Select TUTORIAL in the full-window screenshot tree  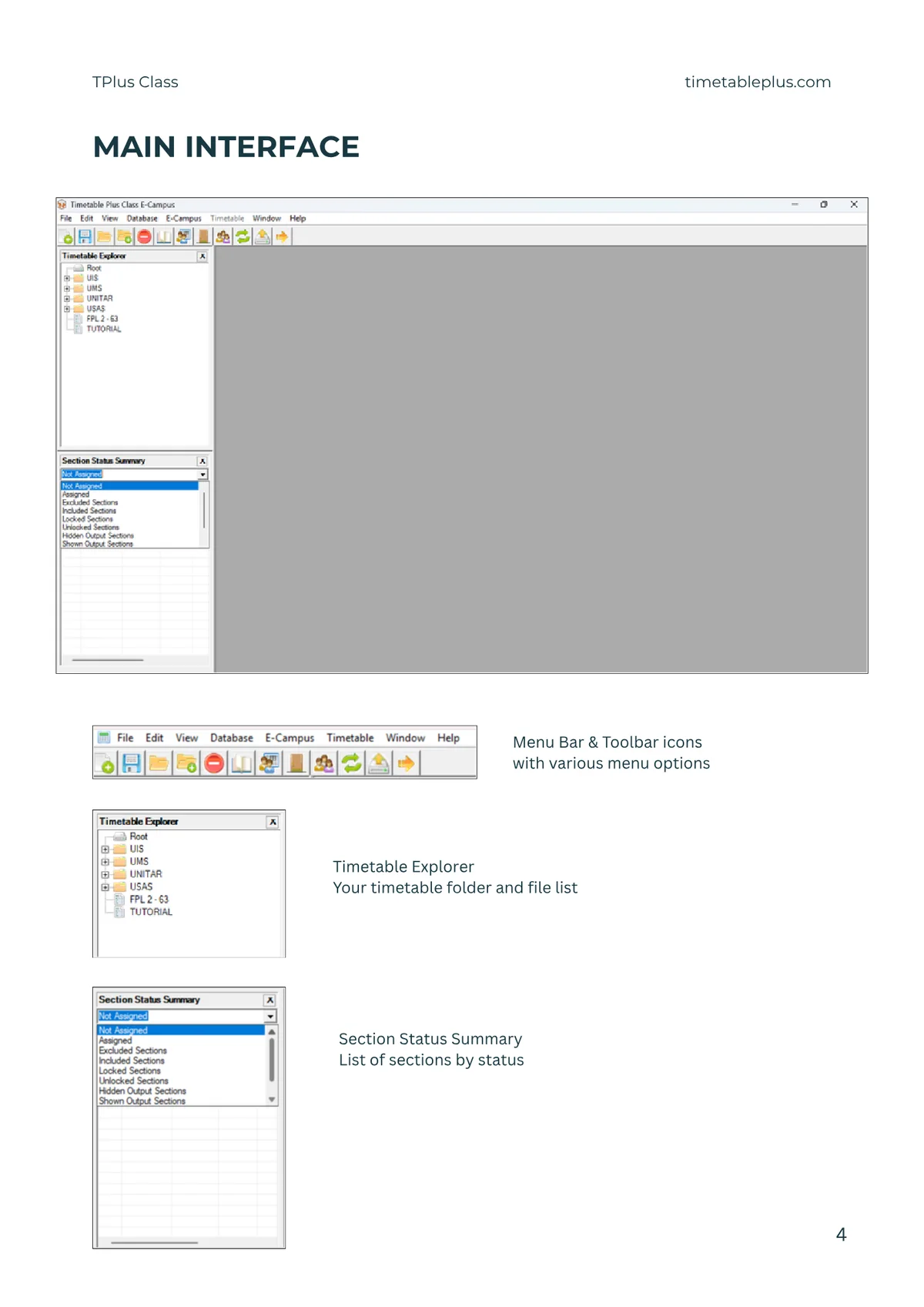(x=103, y=329)
